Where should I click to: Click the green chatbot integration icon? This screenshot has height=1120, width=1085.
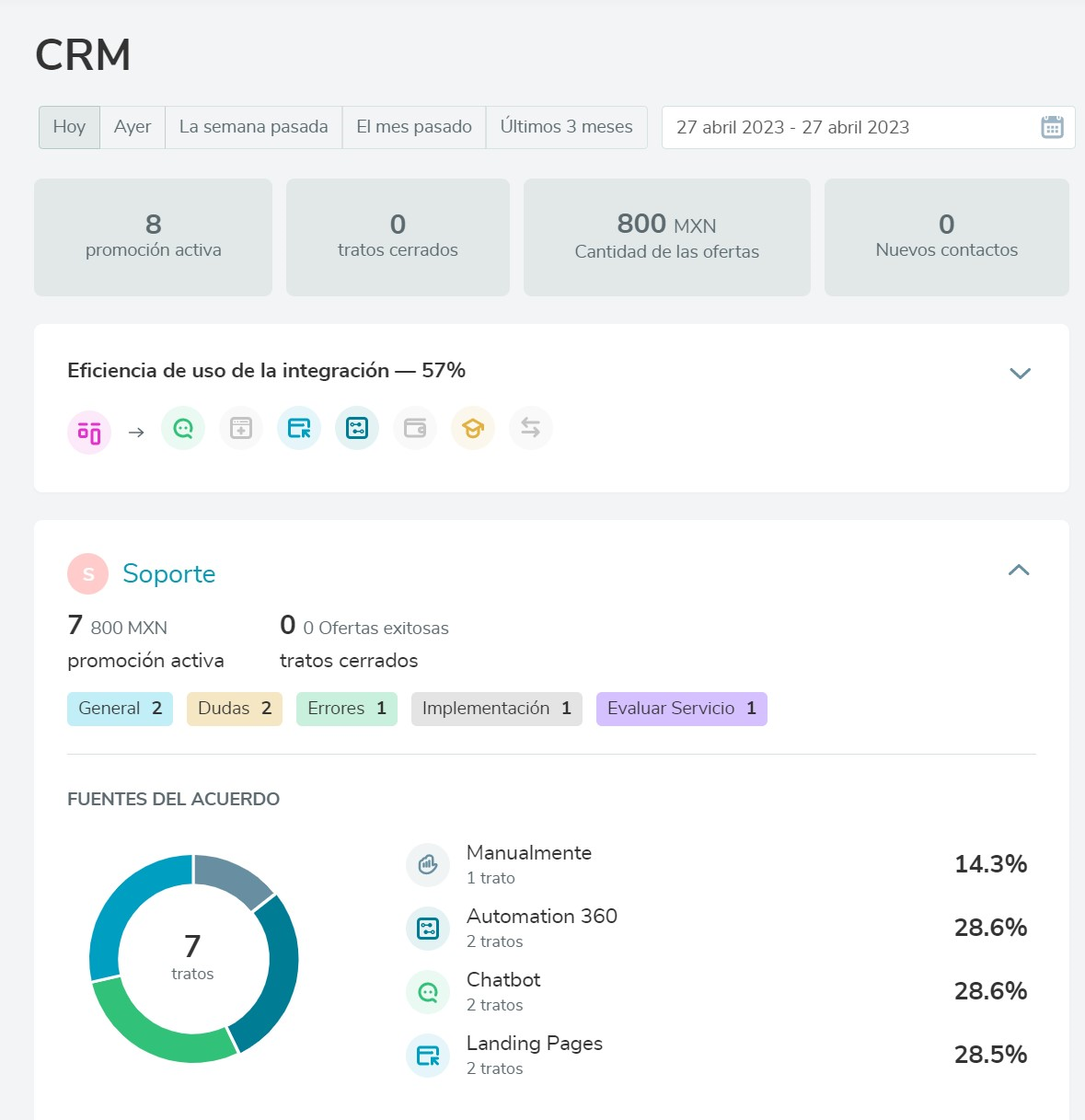[x=183, y=429]
